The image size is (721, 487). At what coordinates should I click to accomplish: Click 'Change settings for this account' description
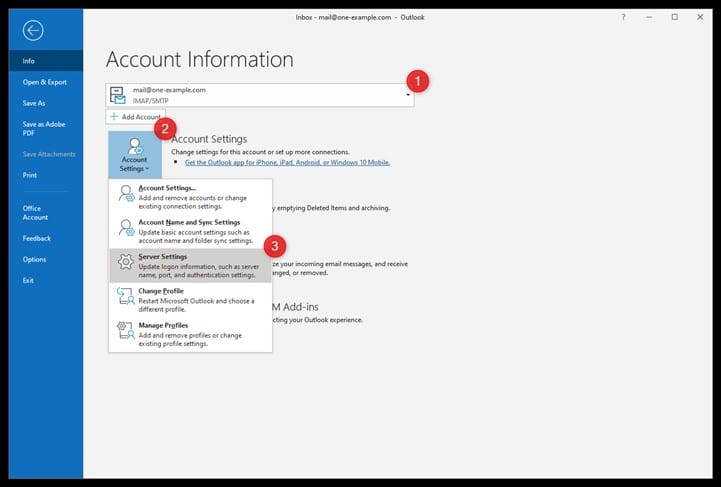(x=260, y=152)
